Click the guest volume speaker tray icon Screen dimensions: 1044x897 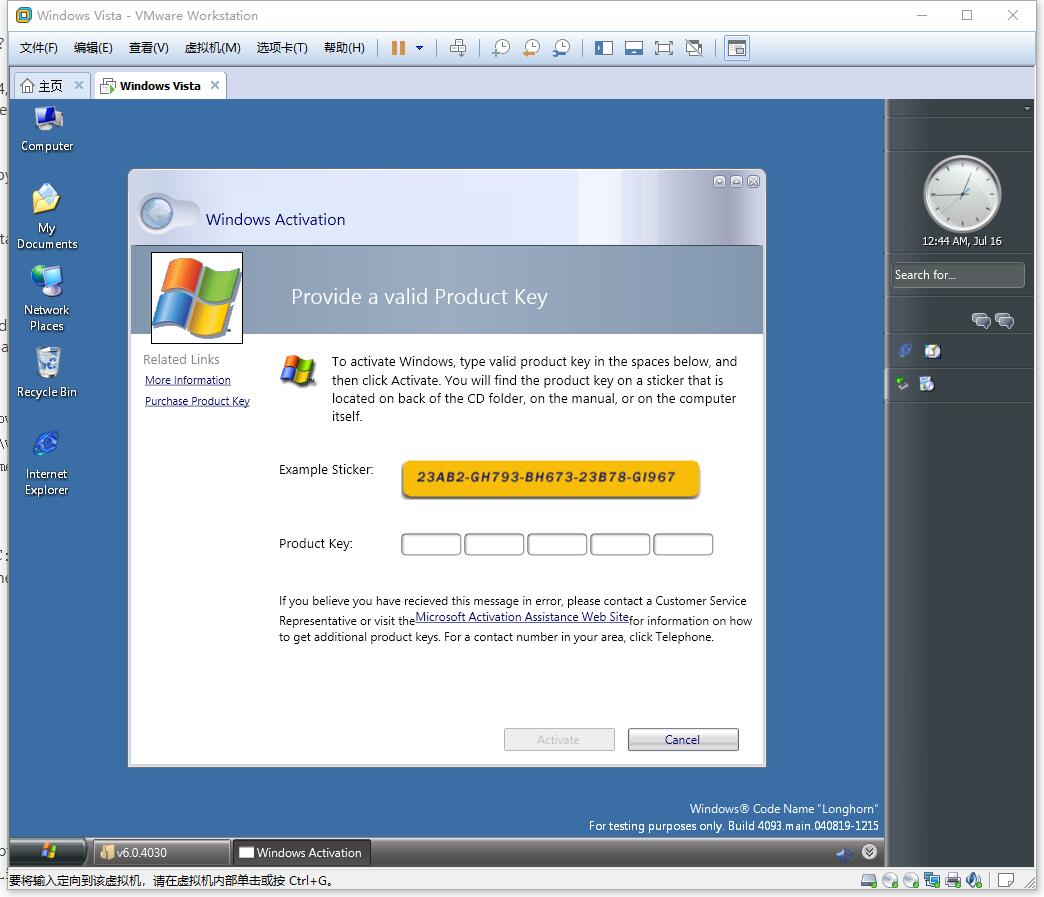point(844,853)
